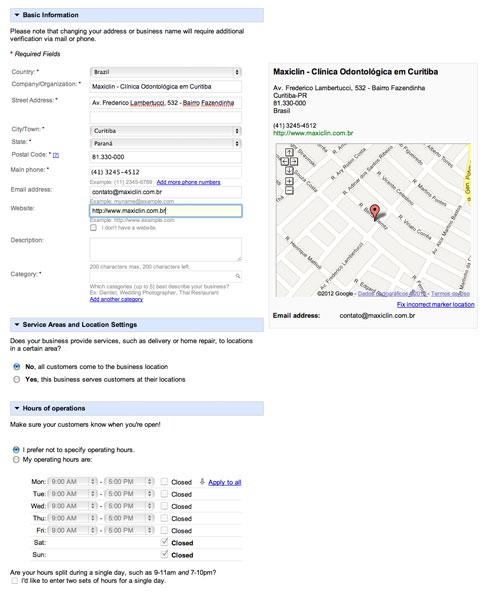Viewport: 500px width, 593px height.
Task: Click the down arrow beside Apply to all
Action: (x=202, y=481)
